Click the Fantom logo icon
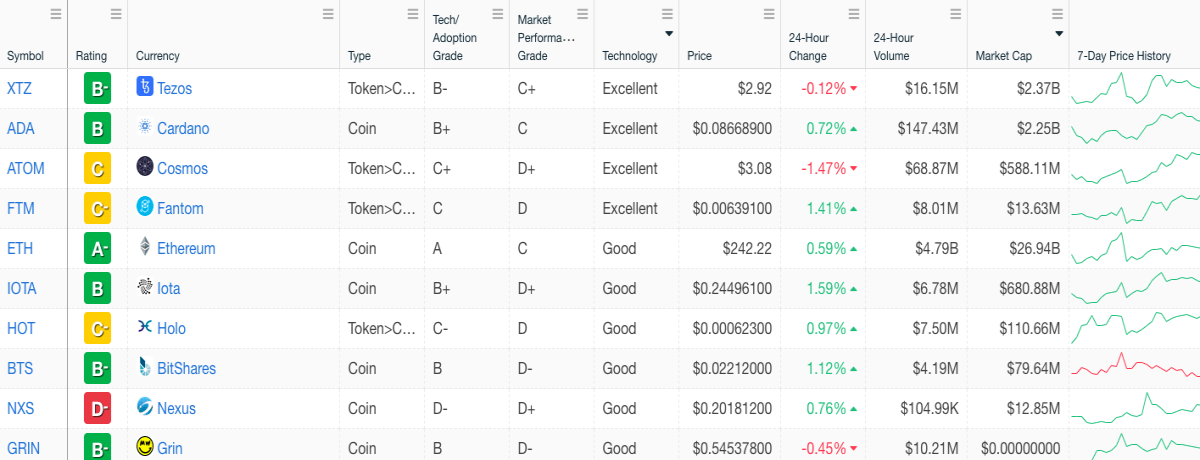The height and width of the screenshot is (460, 1200). 145,208
